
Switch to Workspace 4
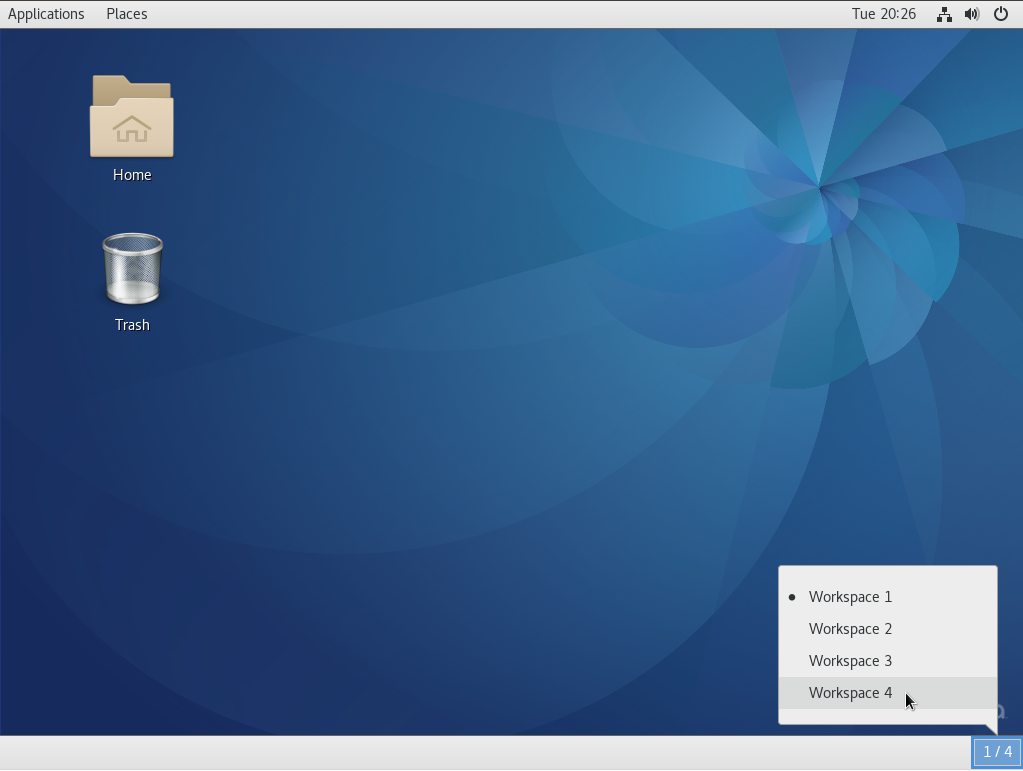click(850, 692)
